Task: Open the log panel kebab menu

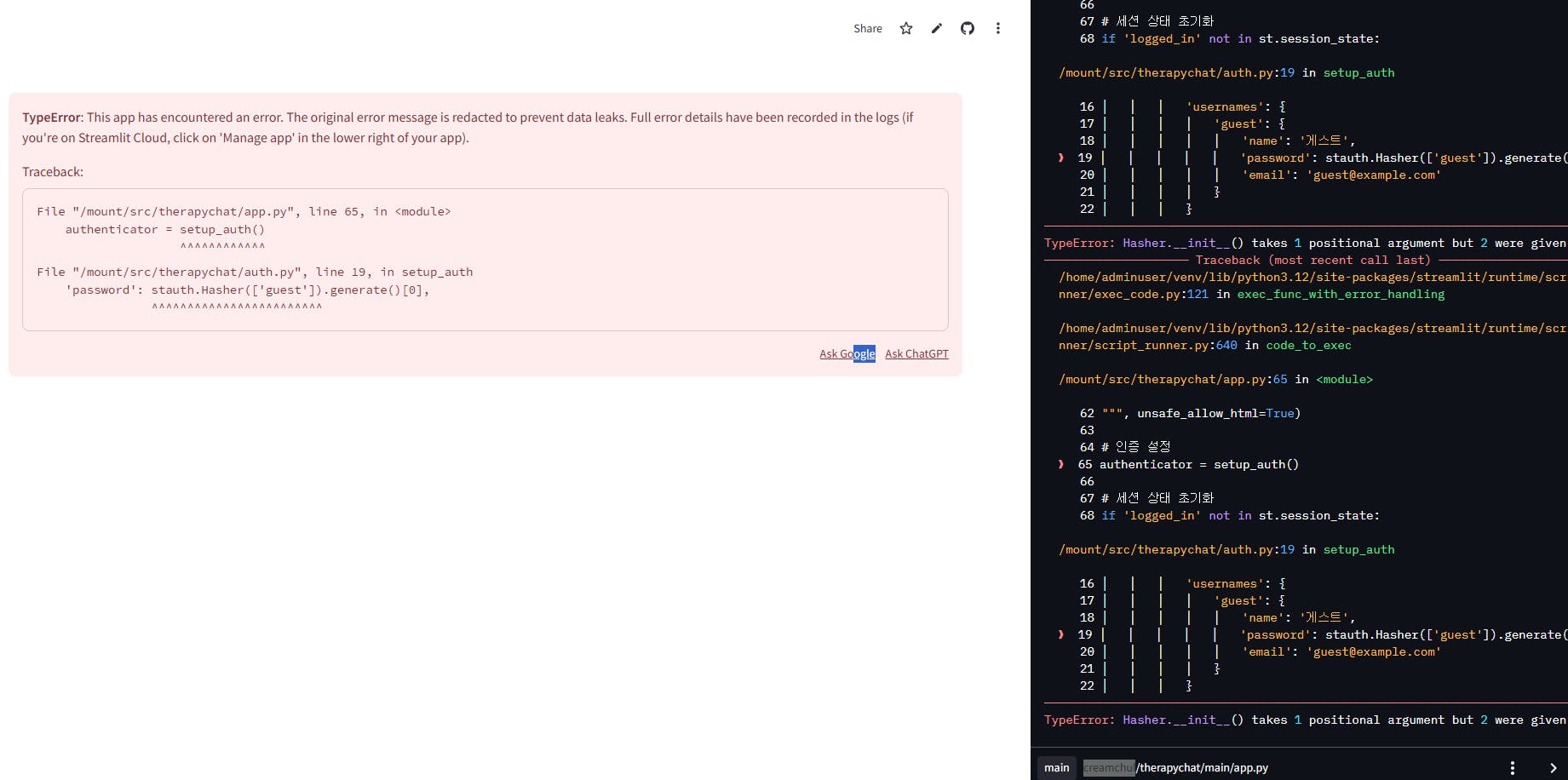Action: coord(1513,767)
